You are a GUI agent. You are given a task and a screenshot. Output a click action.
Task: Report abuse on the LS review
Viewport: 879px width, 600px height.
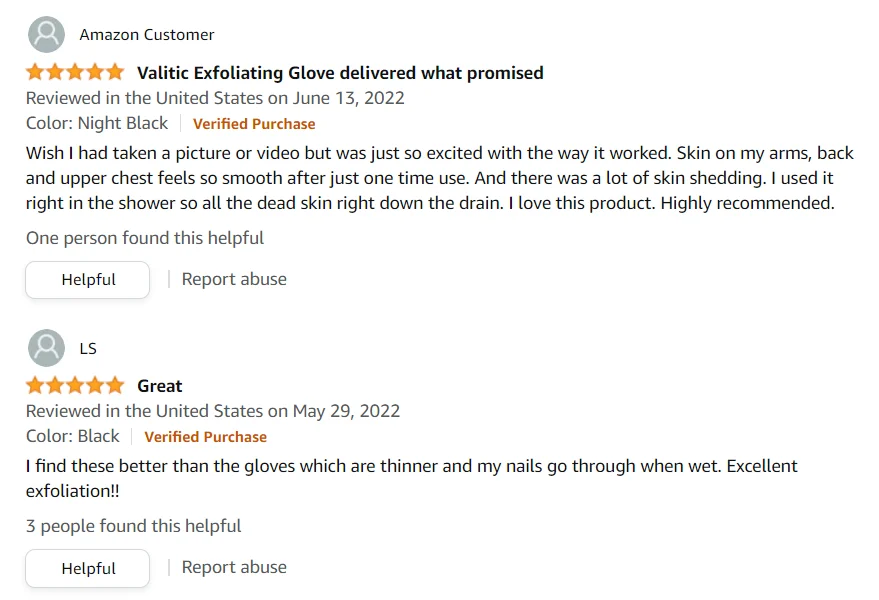[x=234, y=567]
